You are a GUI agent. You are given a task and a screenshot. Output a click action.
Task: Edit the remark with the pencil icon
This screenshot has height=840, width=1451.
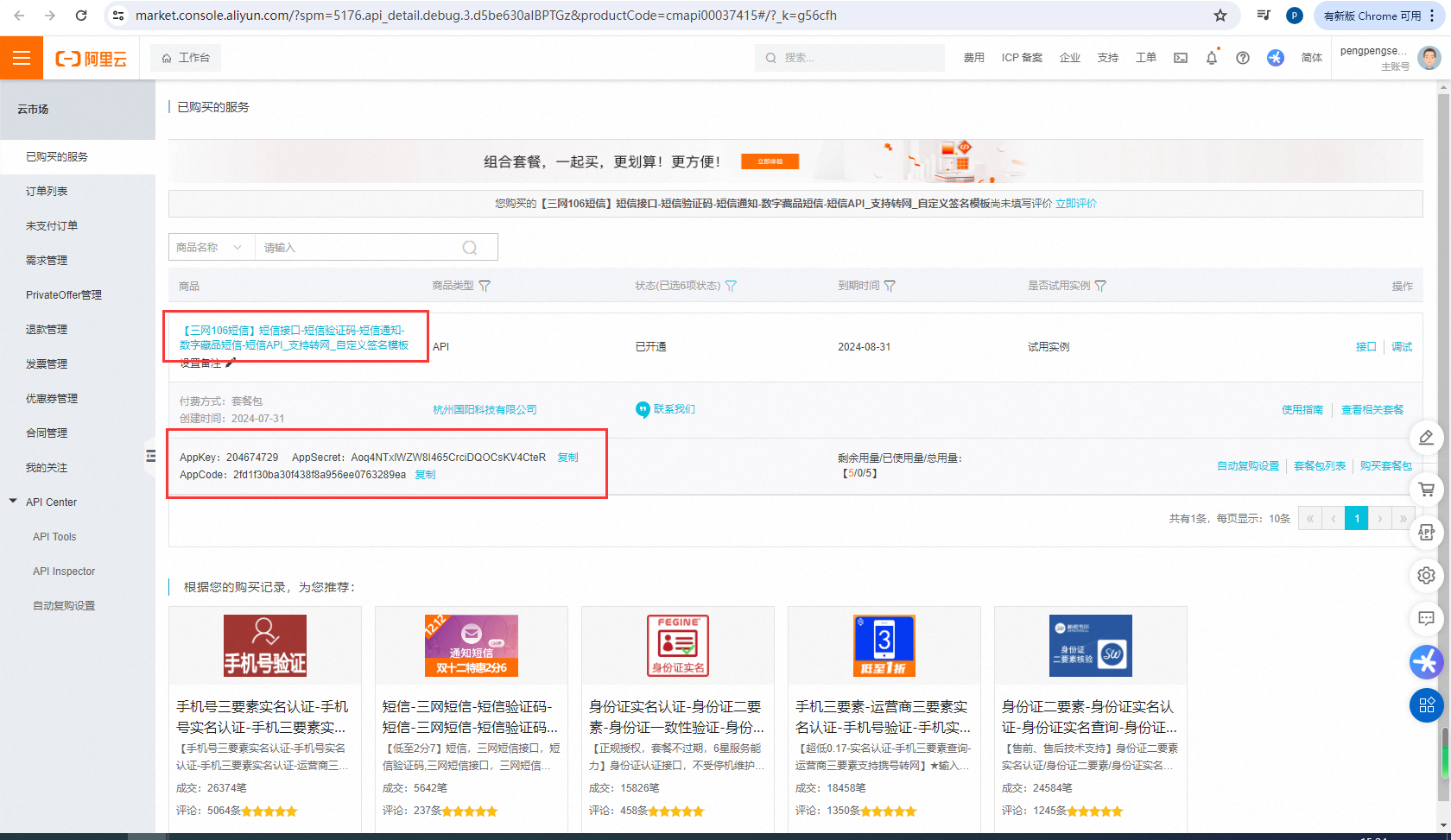click(x=231, y=363)
